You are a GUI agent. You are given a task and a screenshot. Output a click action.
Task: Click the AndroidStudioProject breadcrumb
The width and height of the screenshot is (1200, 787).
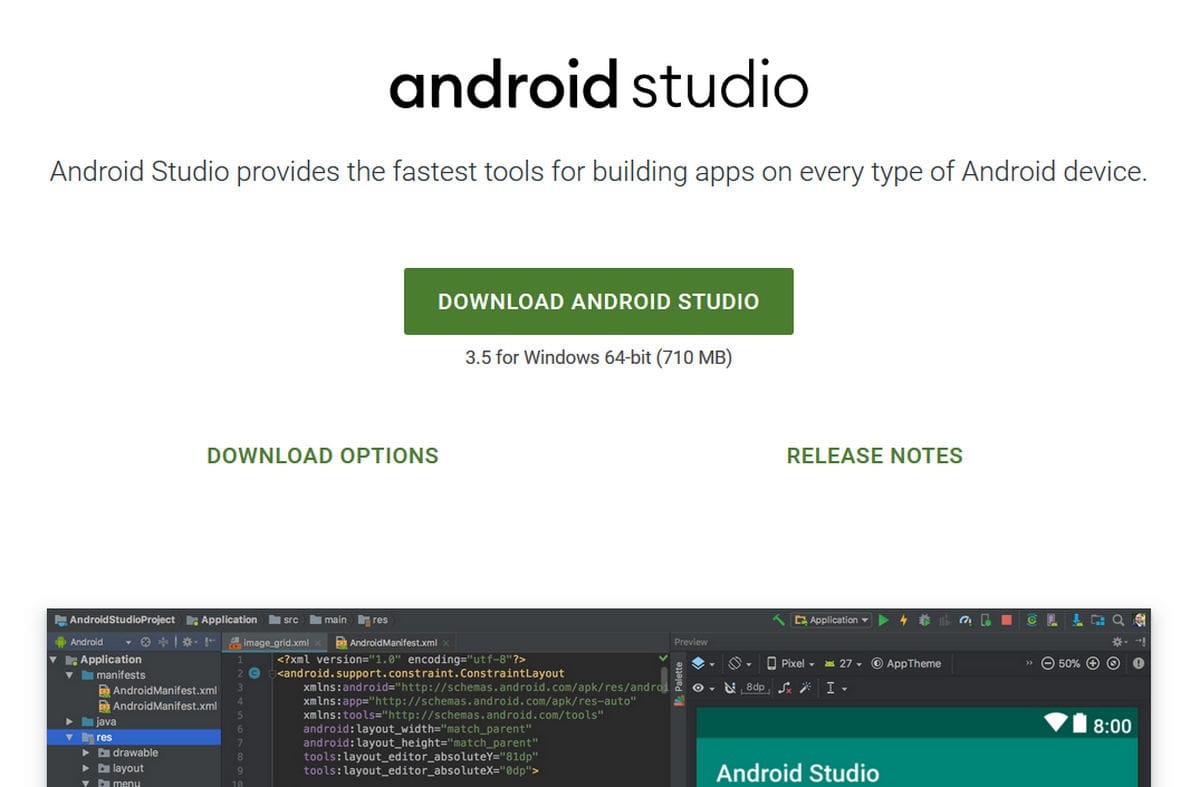(x=115, y=620)
